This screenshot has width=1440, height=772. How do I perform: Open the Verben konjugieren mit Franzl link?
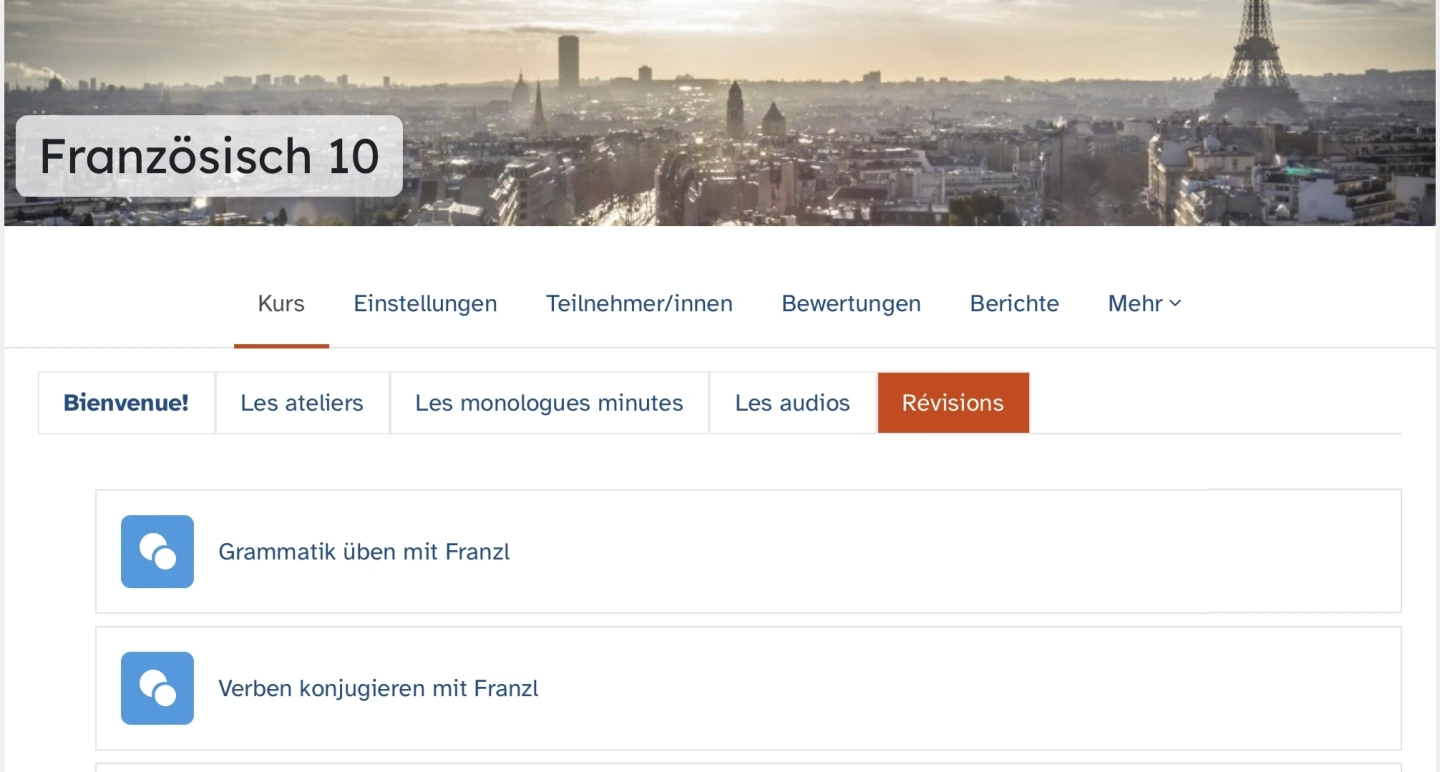(378, 689)
